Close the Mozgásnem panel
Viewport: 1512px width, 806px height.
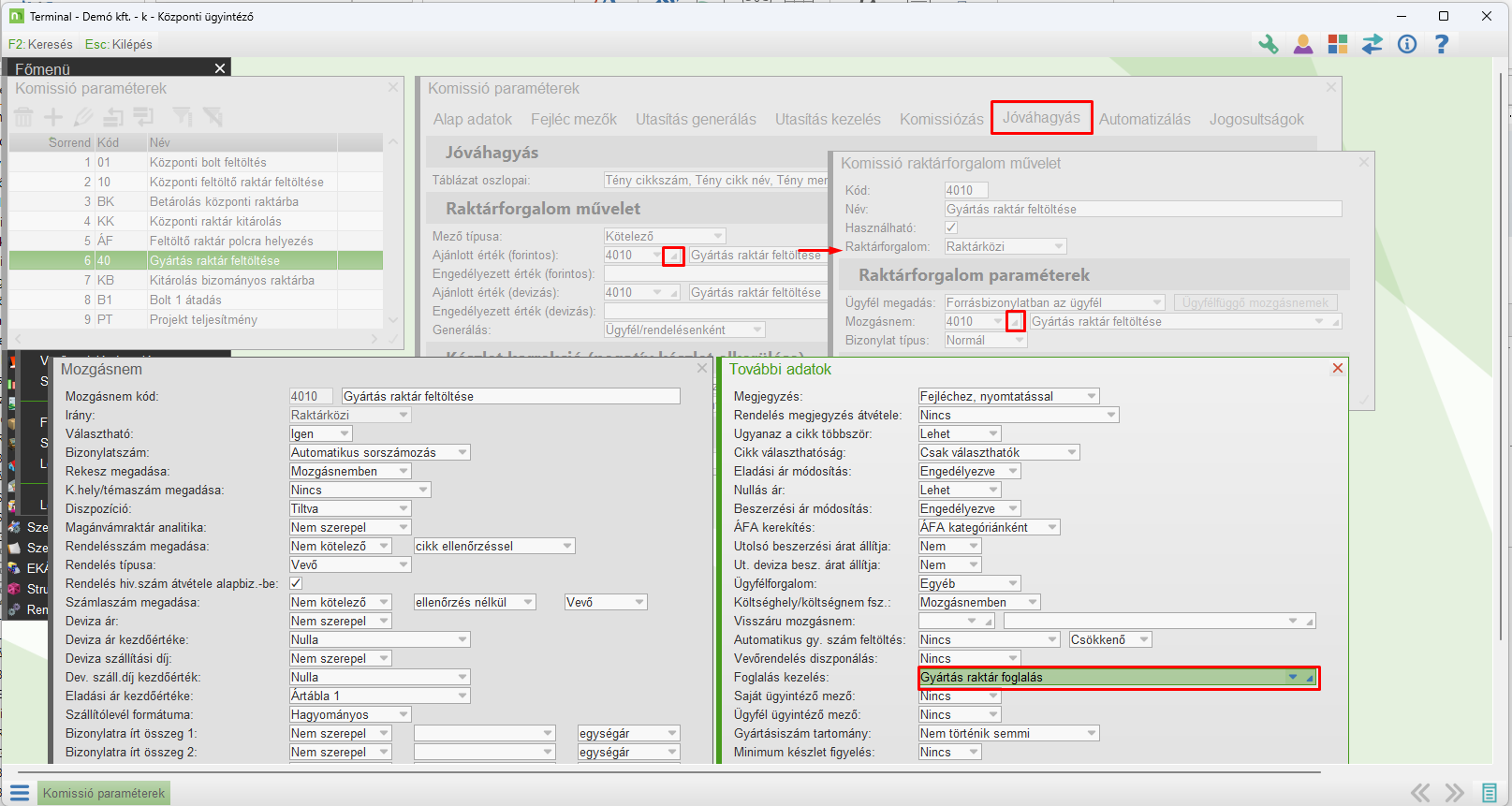(x=702, y=369)
